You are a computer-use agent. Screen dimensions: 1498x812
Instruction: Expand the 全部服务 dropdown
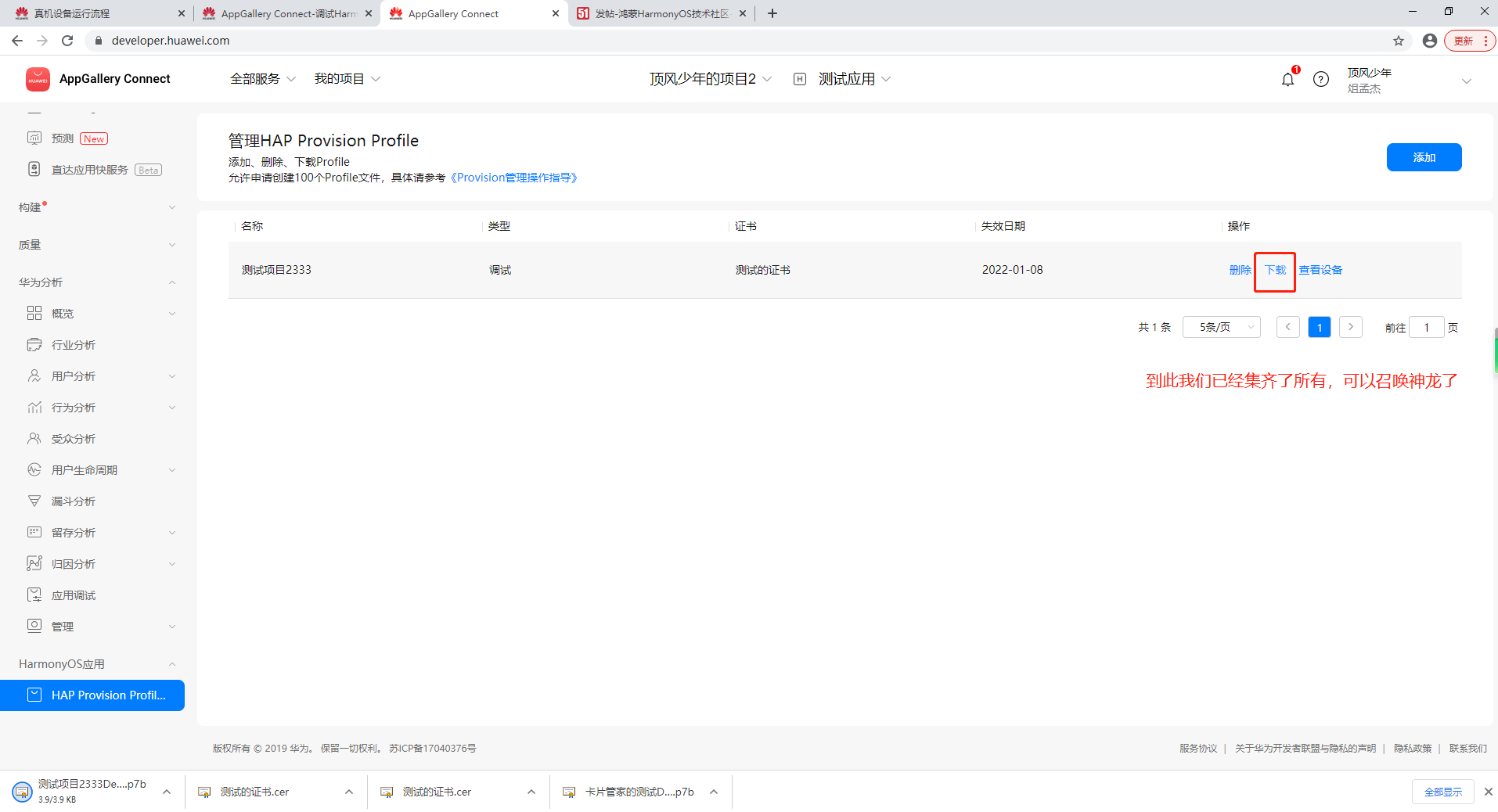(x=262, y=79)
